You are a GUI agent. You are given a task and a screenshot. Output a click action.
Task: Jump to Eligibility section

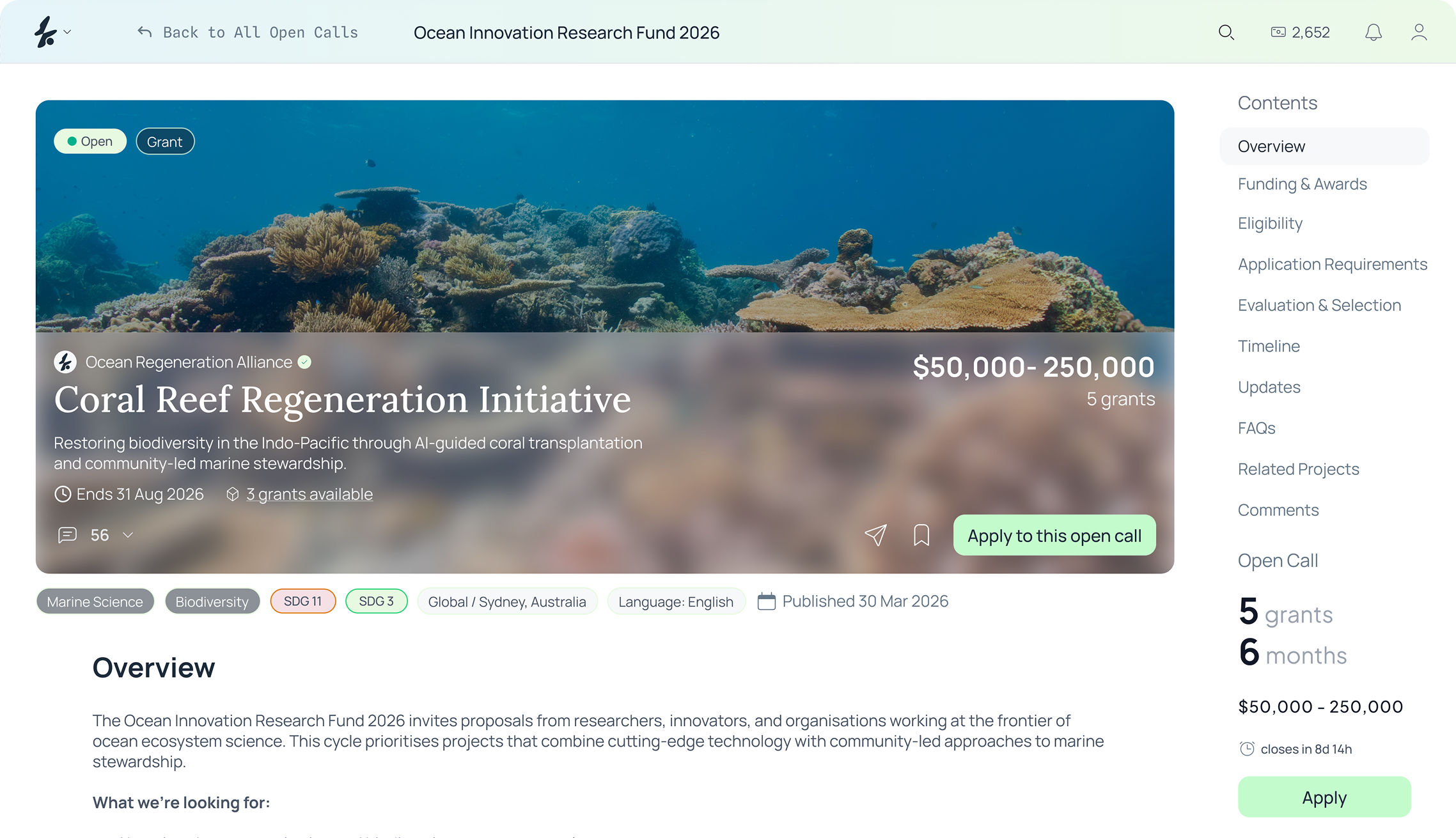click(1270, 224)
